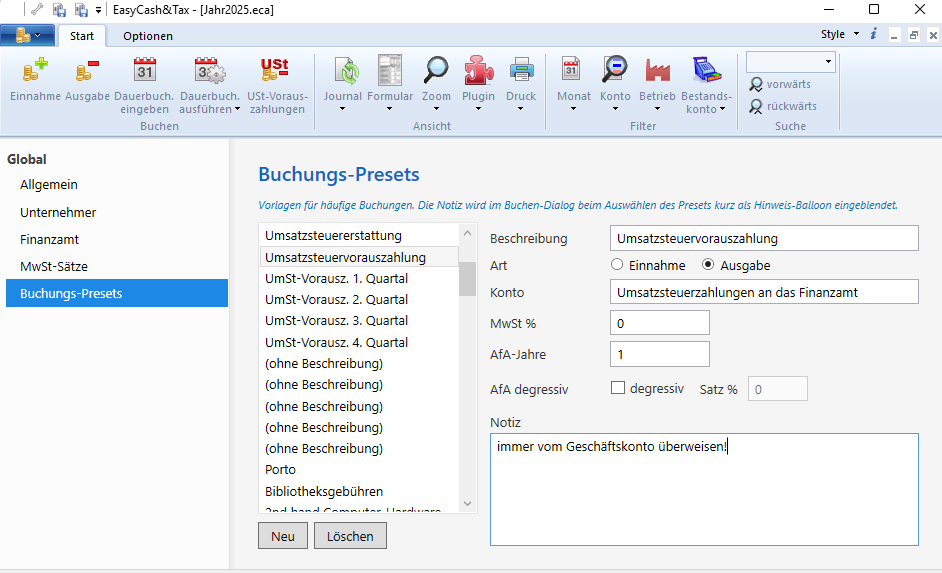Click the Löschen button
This screenshot has width=942, height=573.
coord(350,536)
